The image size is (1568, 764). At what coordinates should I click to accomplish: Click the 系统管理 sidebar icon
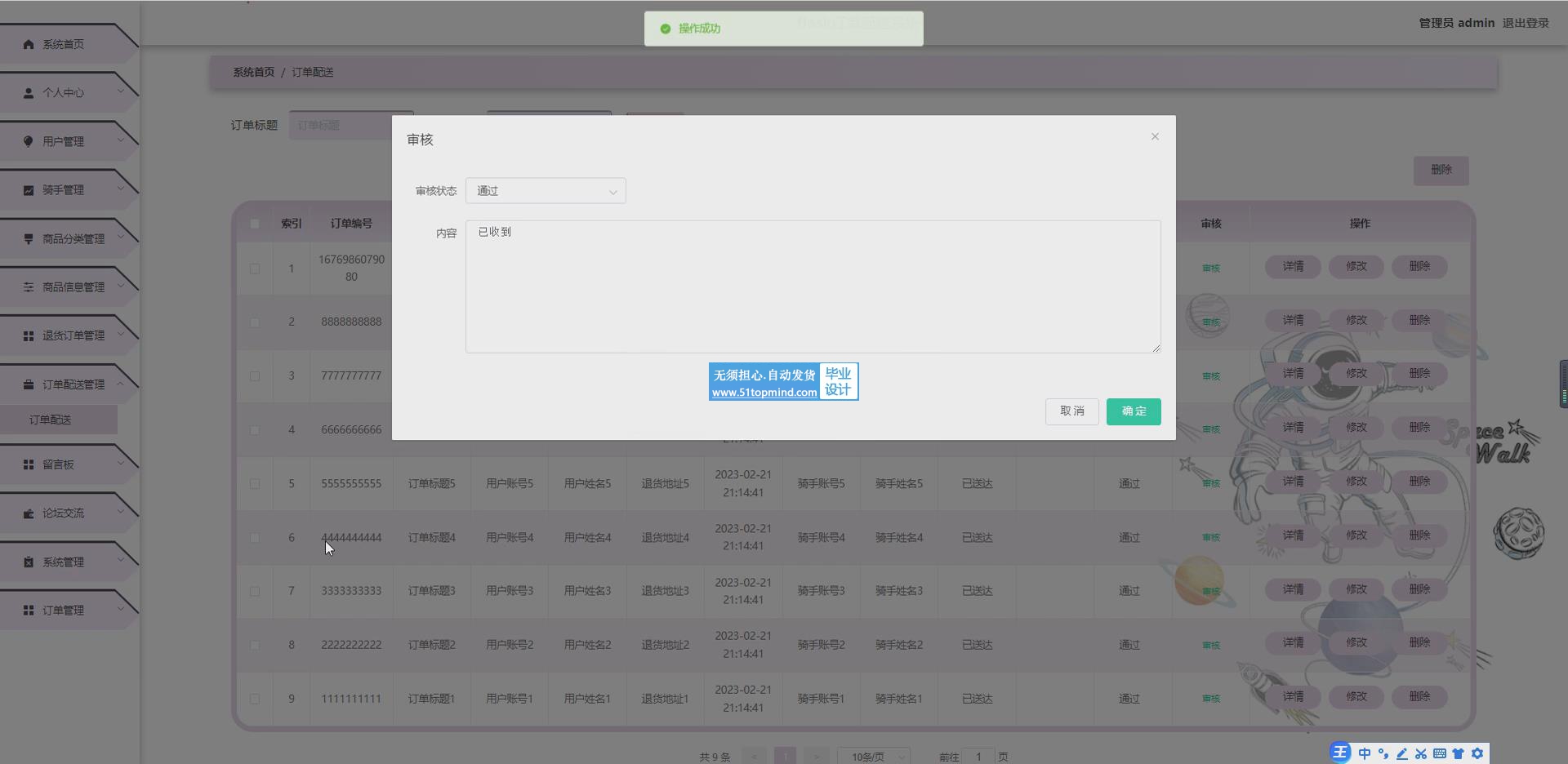(x=29, y=562)
